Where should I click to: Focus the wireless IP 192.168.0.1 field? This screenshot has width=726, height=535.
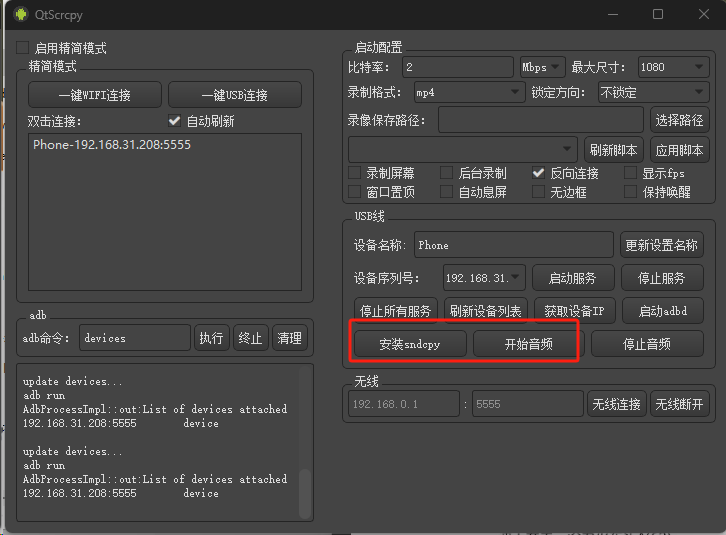404,403
